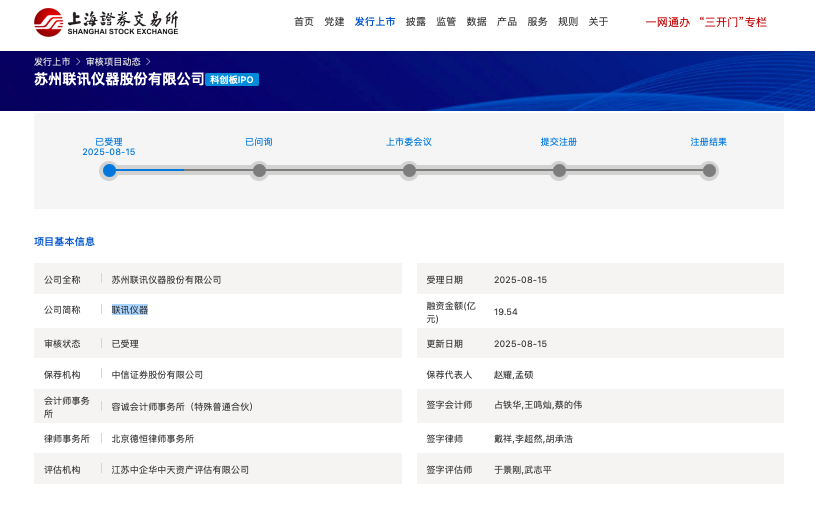Open the "三开门"专栏 link
The image size is (815, 505).
pyautogui.click(x=733, y=22)
